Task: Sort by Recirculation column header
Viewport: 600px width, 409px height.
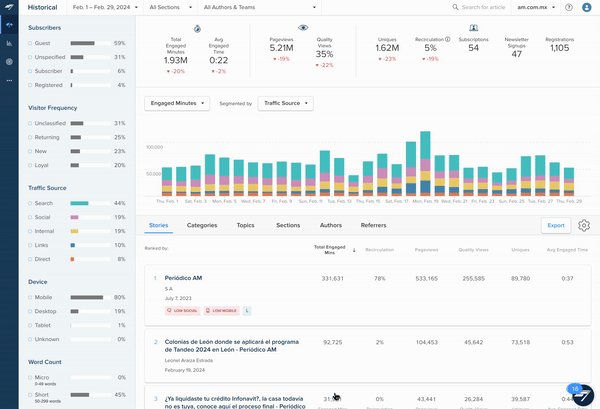Action: pos(379,250)
